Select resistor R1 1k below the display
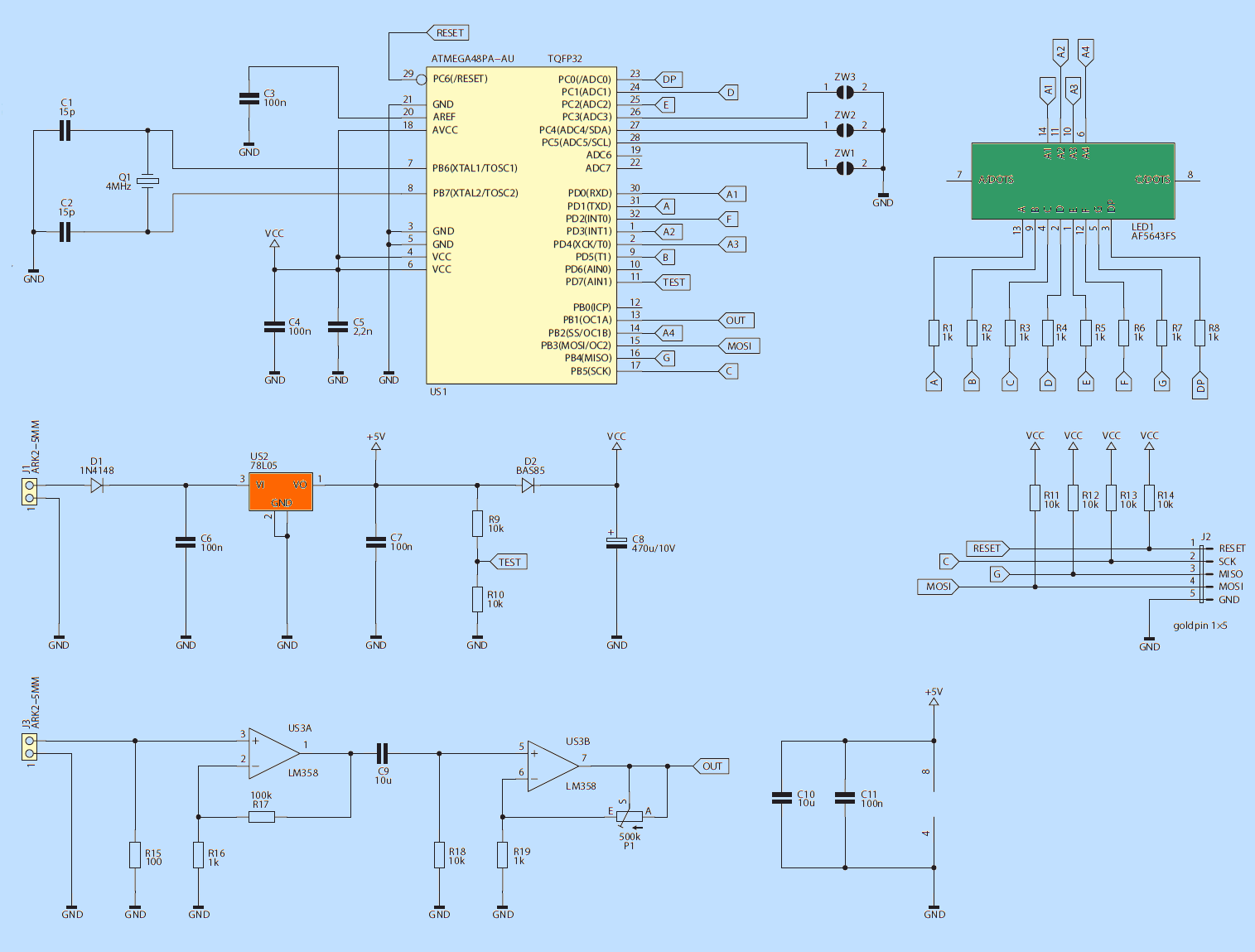Screen dimensions: 1255x952 (x=934, y=333)
